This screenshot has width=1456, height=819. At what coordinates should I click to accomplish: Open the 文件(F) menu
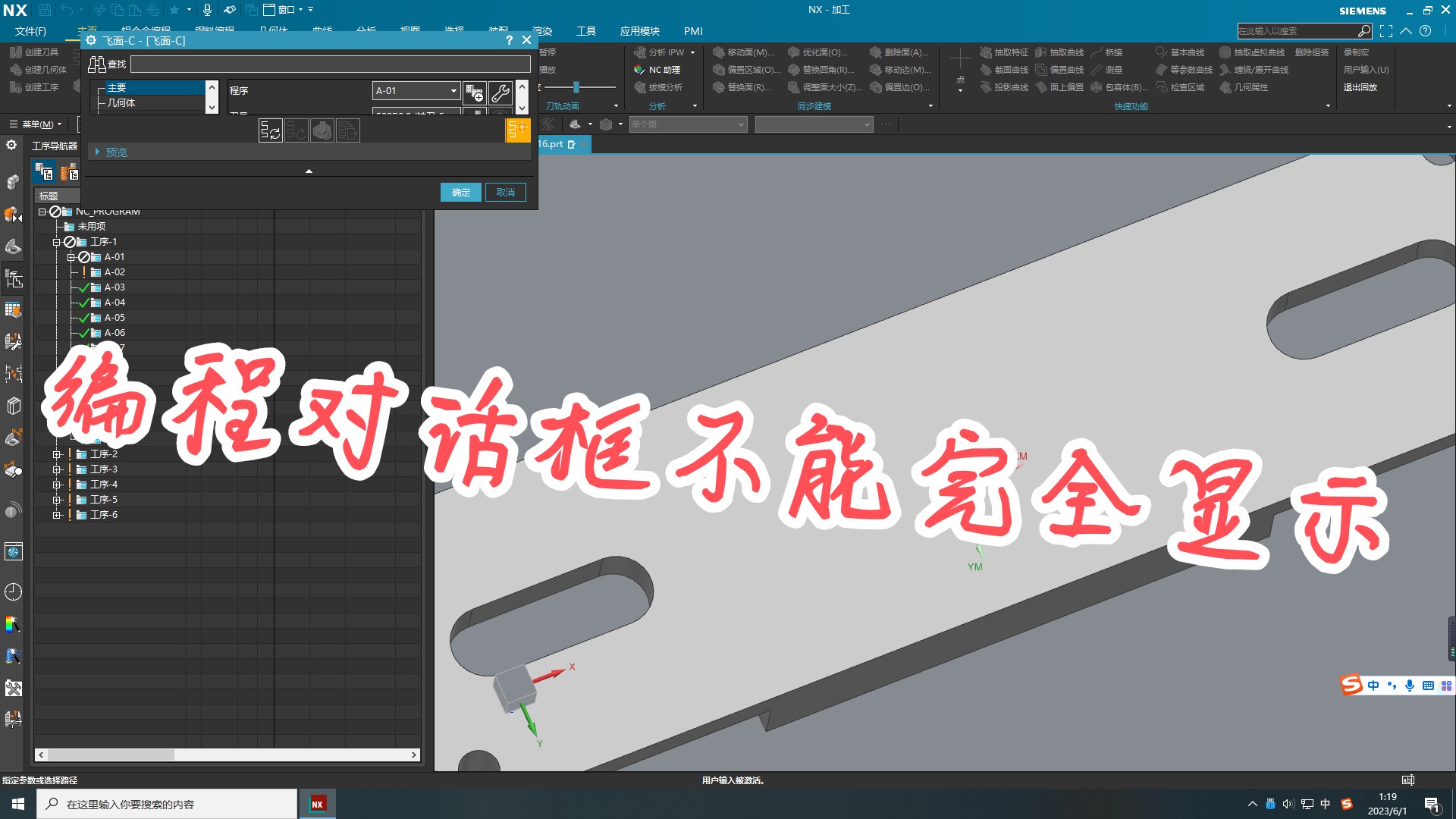pos(30,31)
